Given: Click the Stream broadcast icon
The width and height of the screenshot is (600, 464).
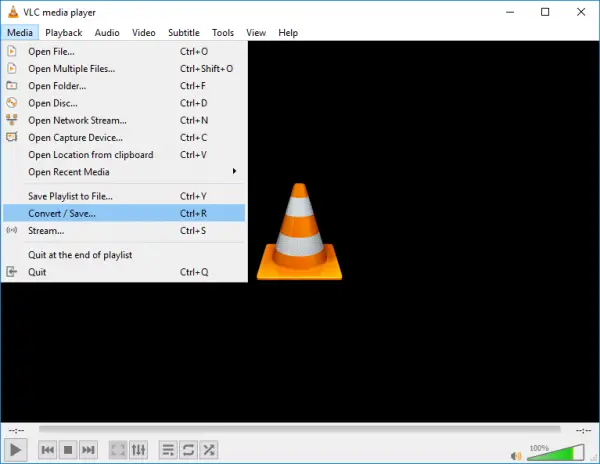Looking at the screenshot, I should point(12,230).
